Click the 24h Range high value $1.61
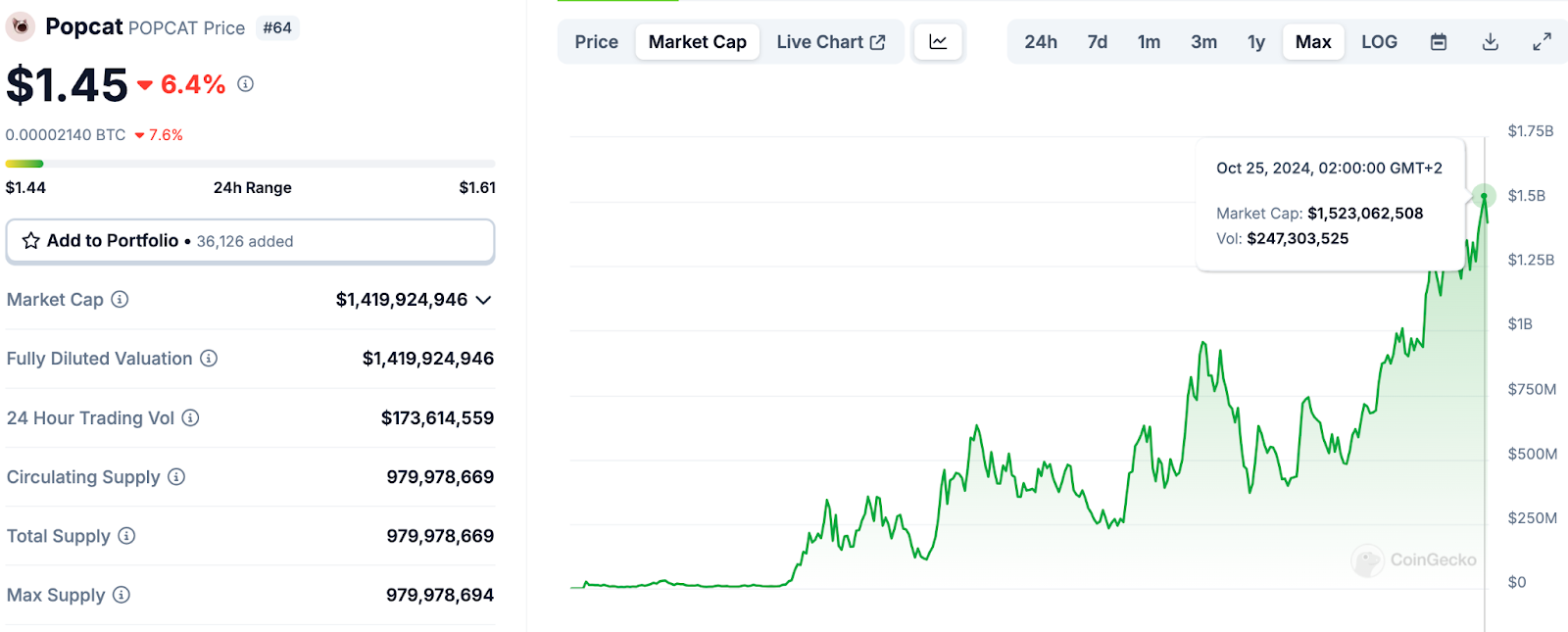 [477, 187]
